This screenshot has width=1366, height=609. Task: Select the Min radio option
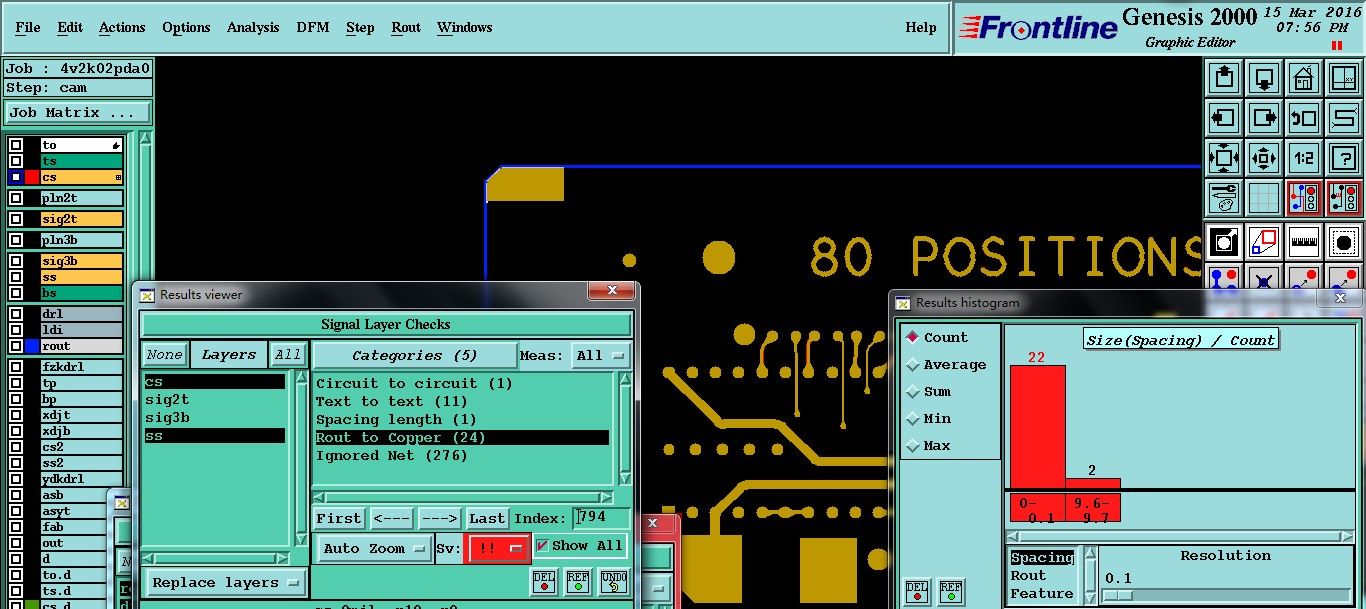pyautogui.click(x=929, y=419)
